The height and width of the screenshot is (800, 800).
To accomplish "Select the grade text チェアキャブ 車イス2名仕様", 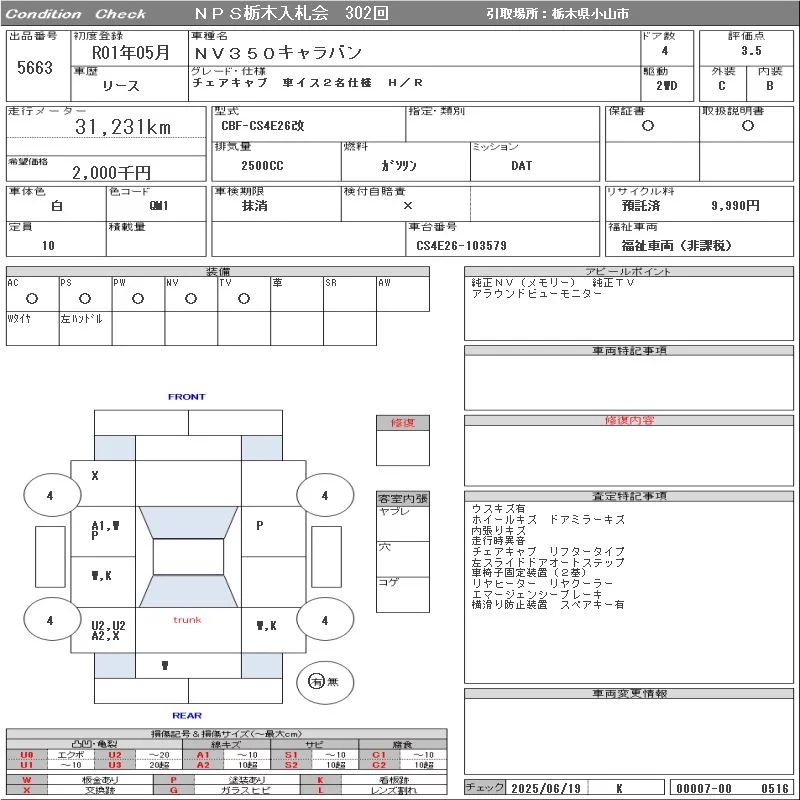I will 282,83.
